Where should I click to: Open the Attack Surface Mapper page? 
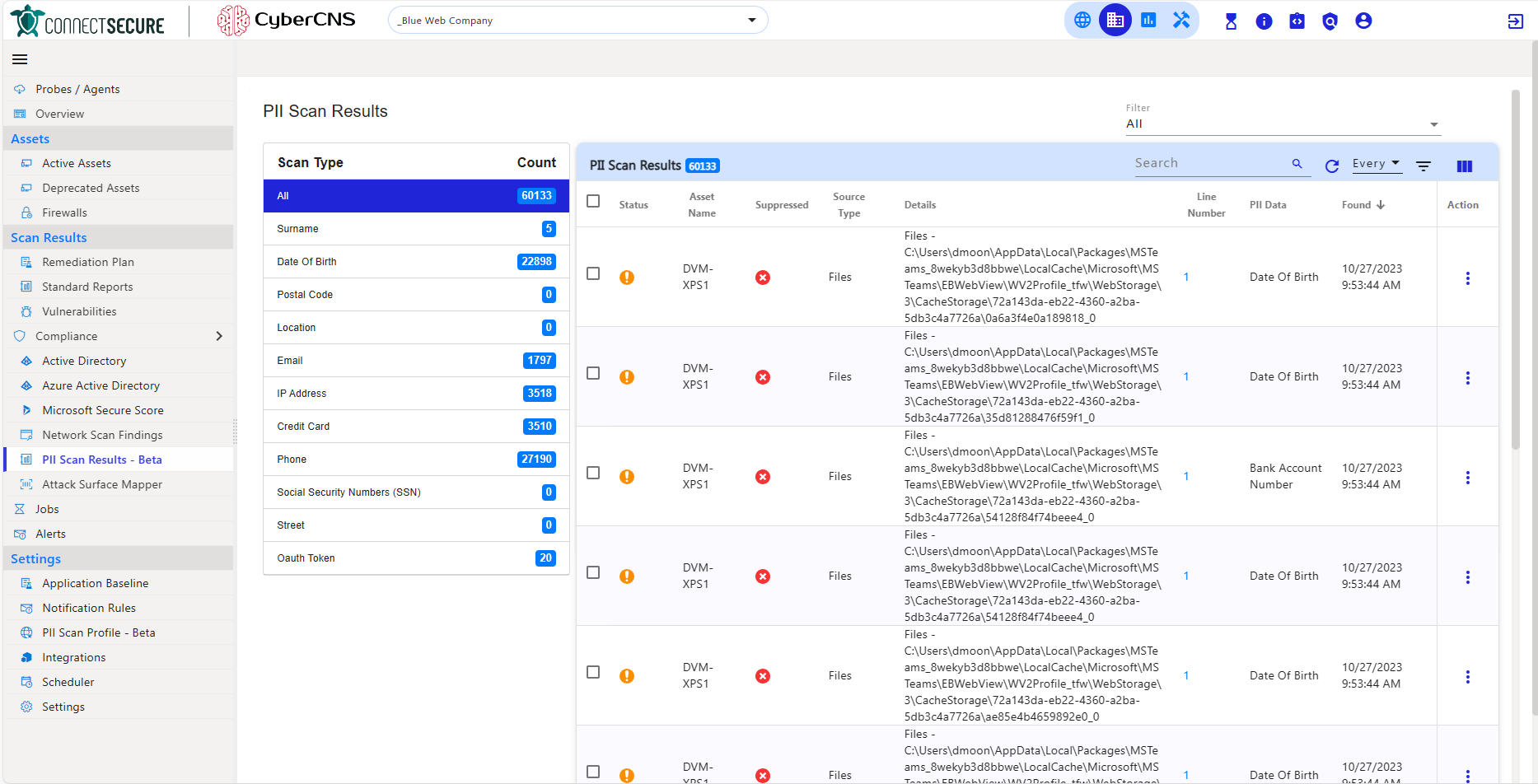pos(101,484)
